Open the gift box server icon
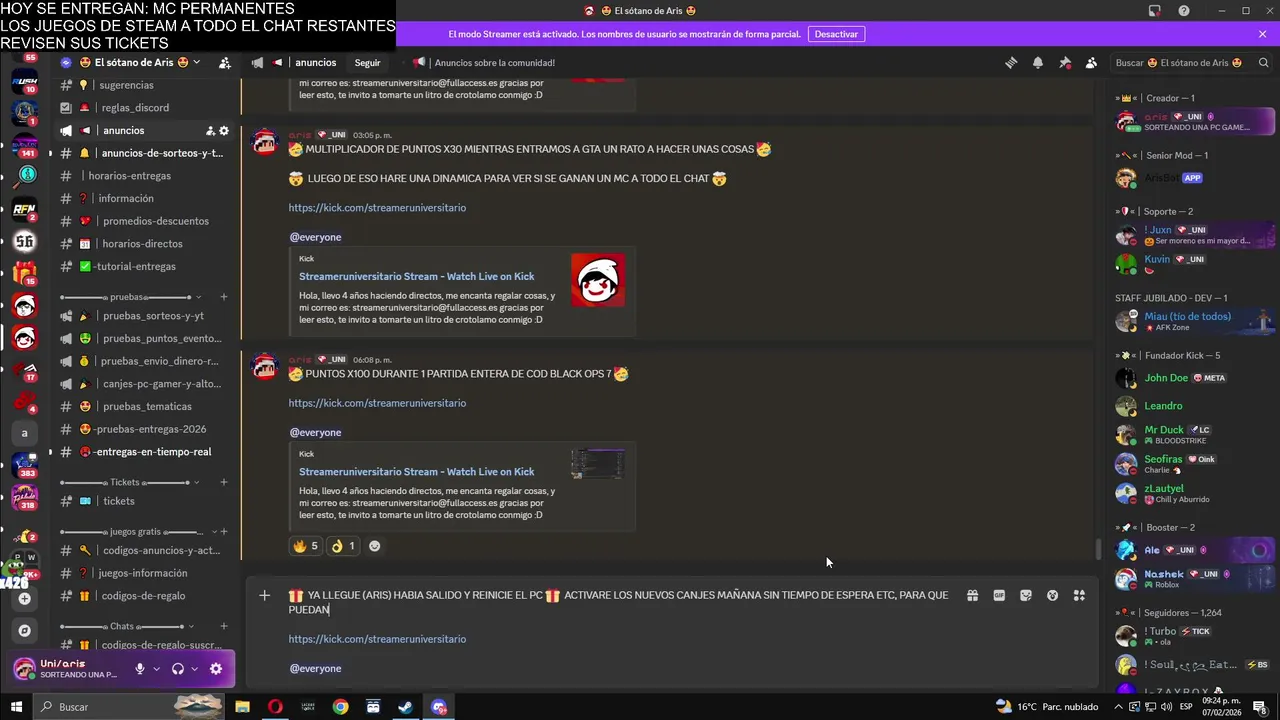Viewport: 1280px width, 720px height. pos(24,272)
